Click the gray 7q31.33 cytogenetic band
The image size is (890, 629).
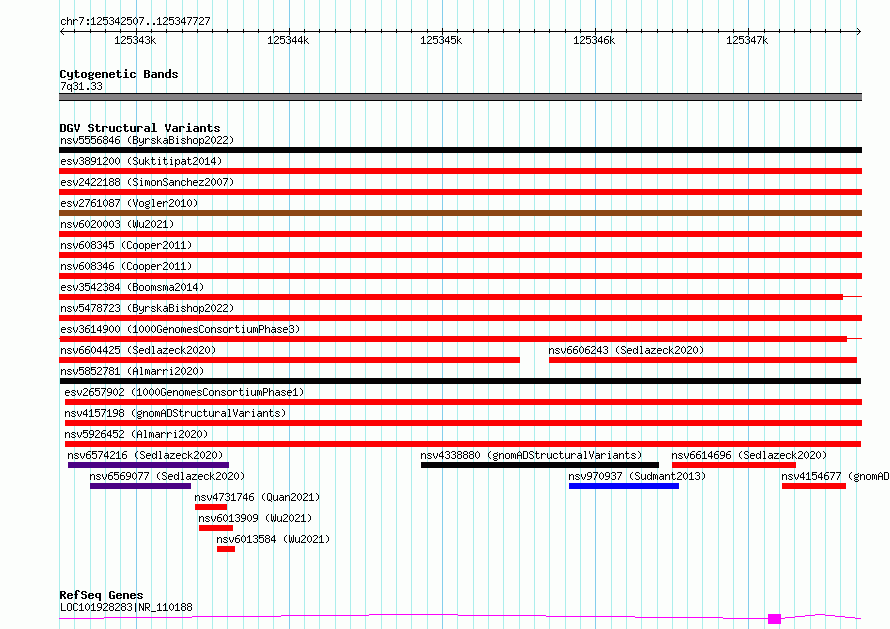(x=460, y=97)
